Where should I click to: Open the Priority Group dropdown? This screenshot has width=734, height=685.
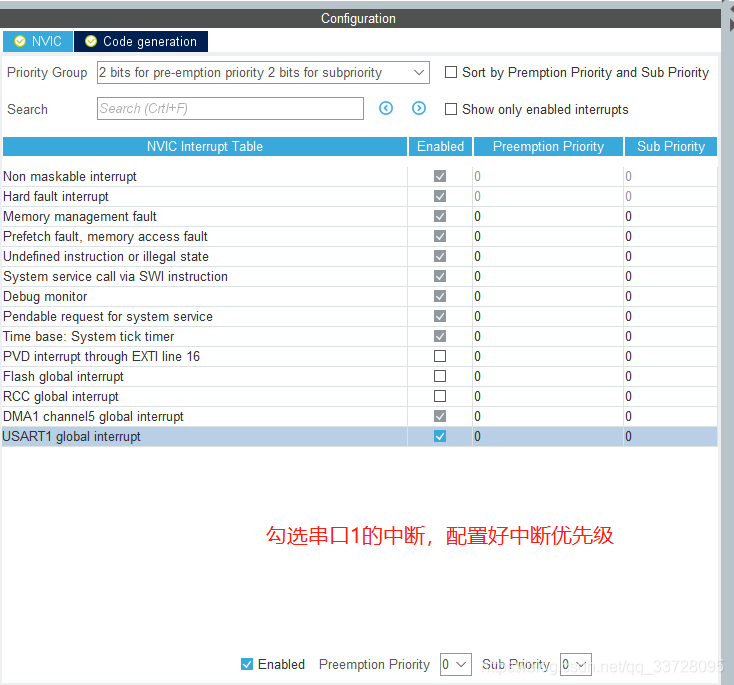point(263,73)
